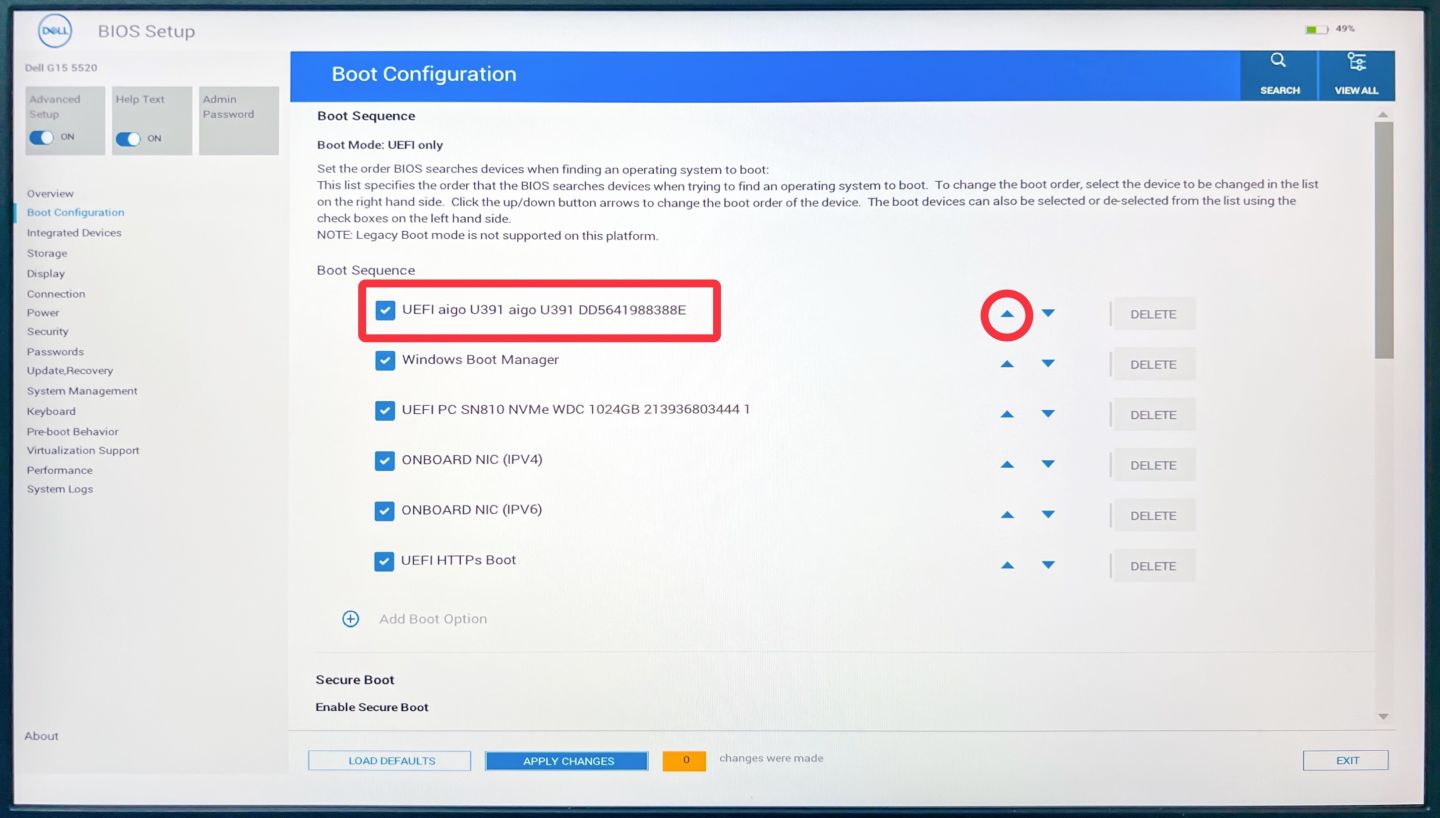Delete the ONBOARD NIC (IPV6) entry
1440x818 pixels.
(1153, 516)
